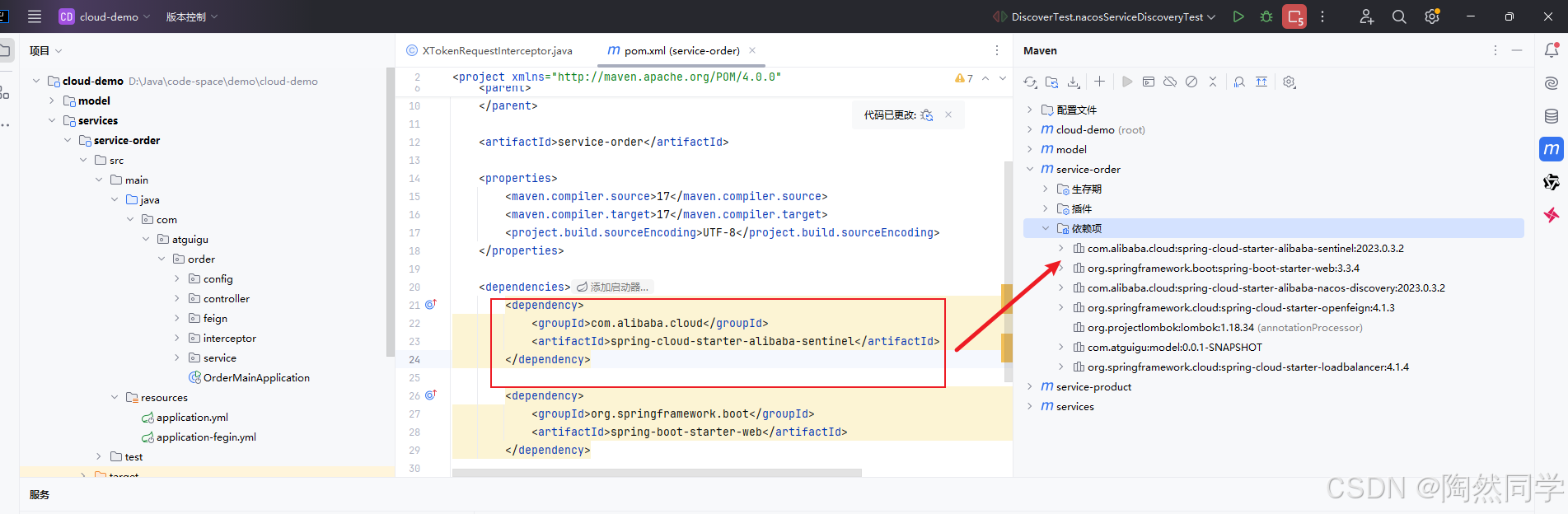Expand controller package in project tree
The image size is (1568, 514).
(x=177, y=298)
